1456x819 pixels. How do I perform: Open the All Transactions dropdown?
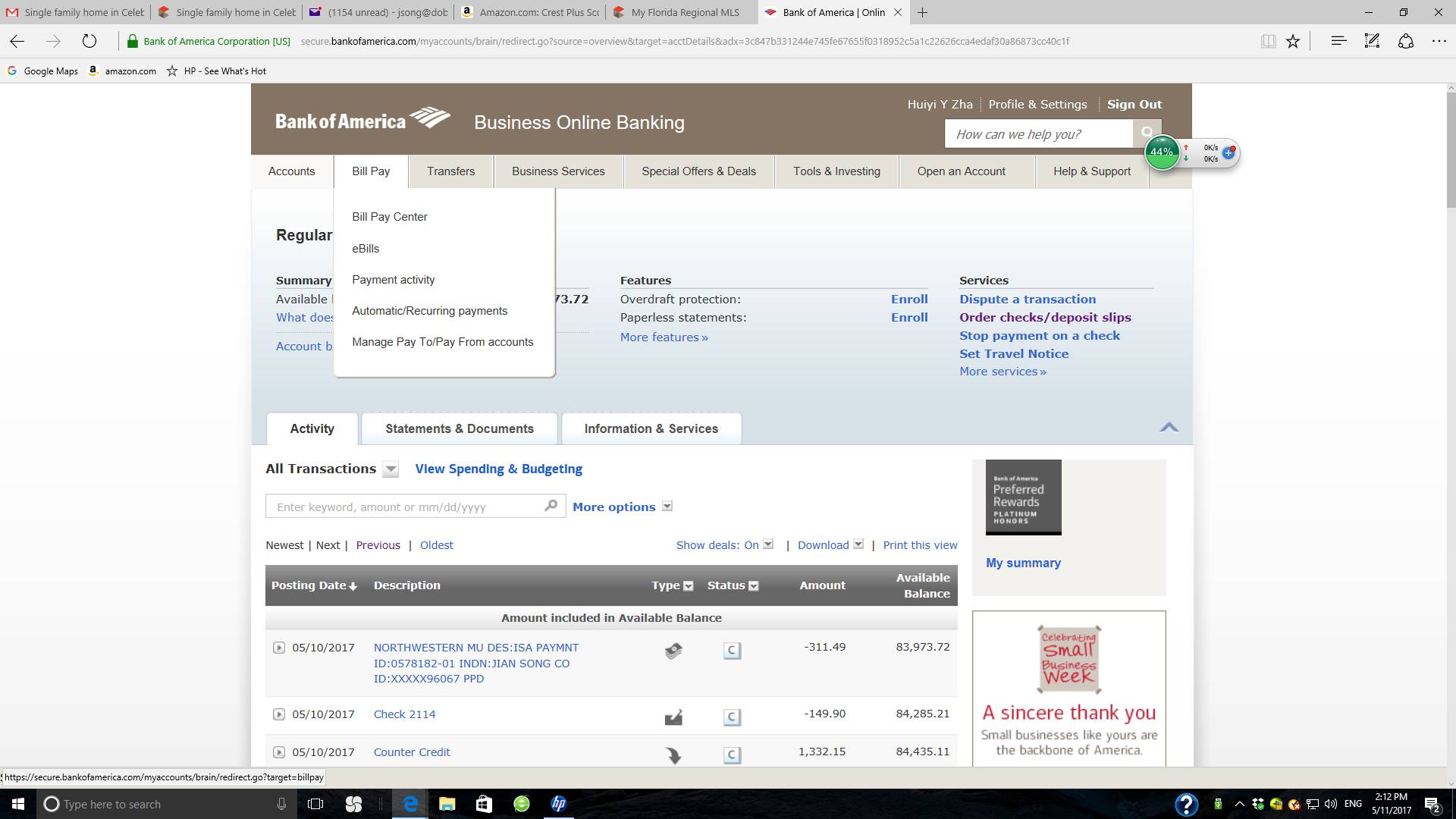391,469
